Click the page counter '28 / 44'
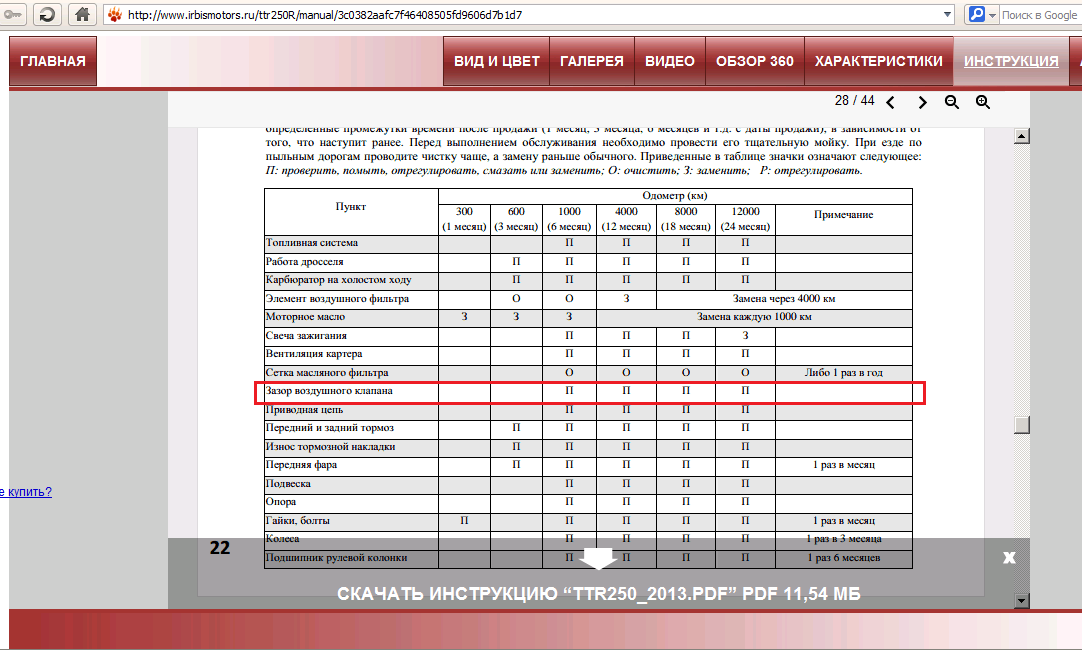This screenshot has height=651, width=1082. [854, 101]
